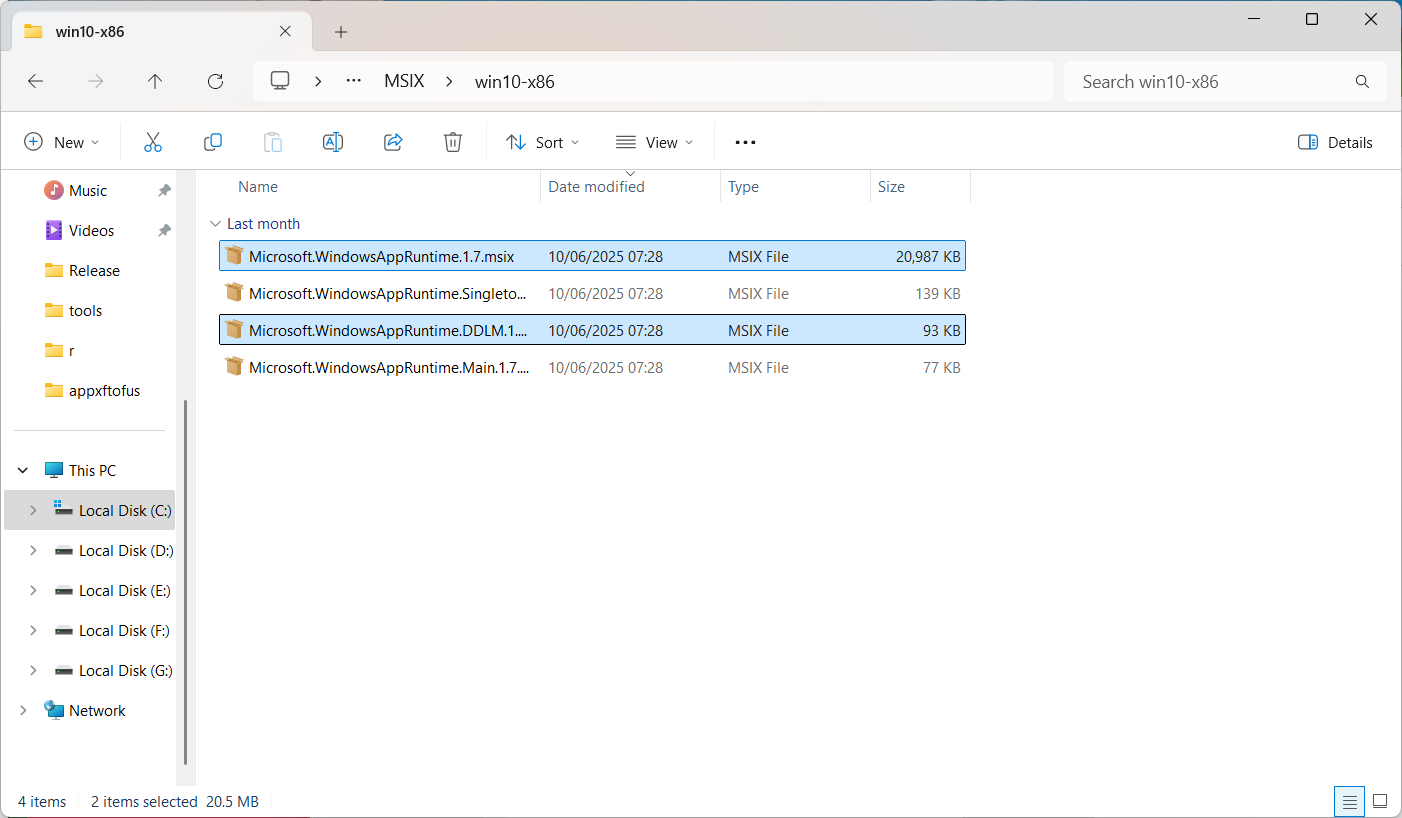Rename the selected file
This screenshot has width=1402, height=818.
(x=332, y=142)
